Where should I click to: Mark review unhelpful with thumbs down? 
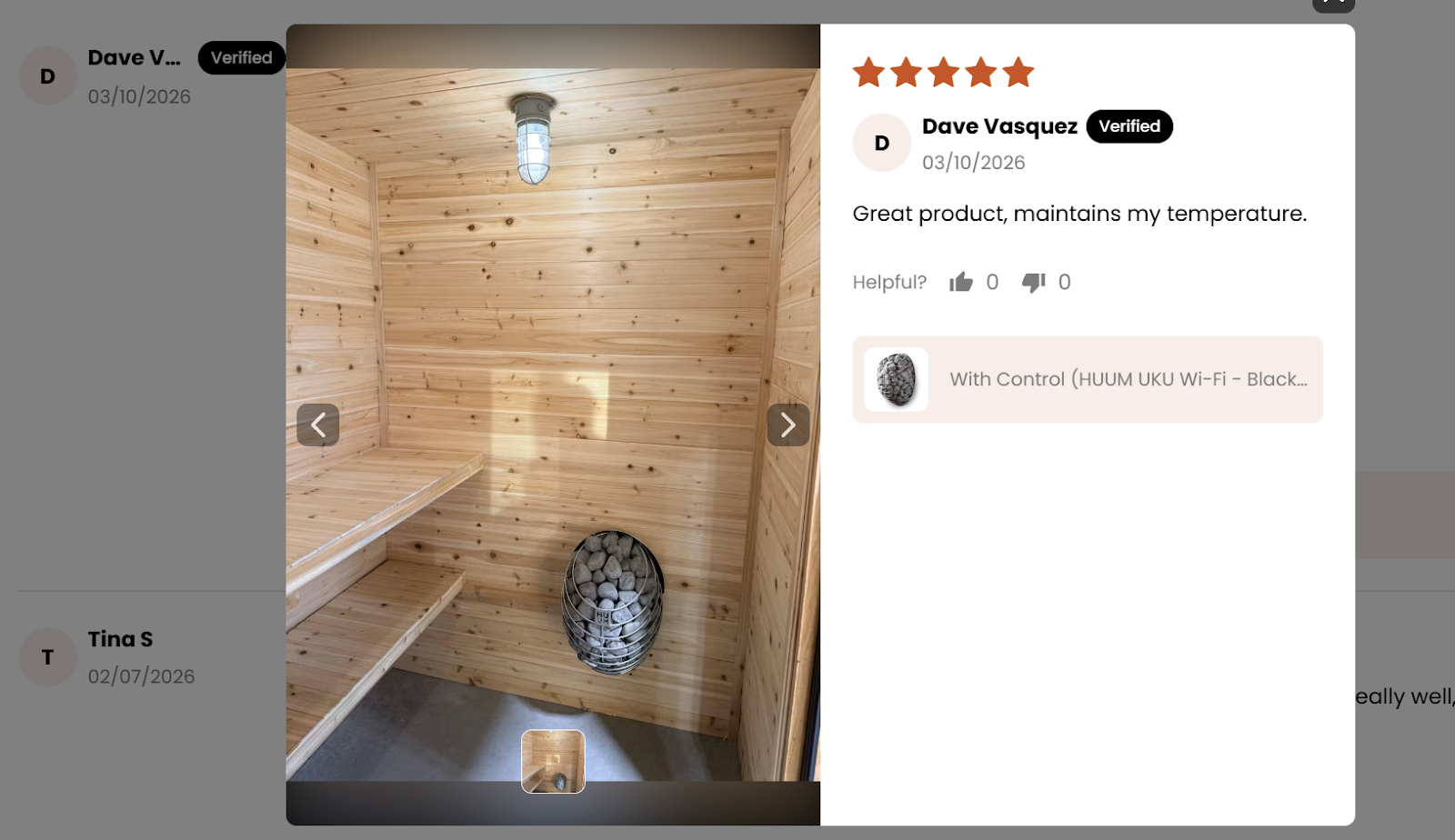click(1034, 283)
